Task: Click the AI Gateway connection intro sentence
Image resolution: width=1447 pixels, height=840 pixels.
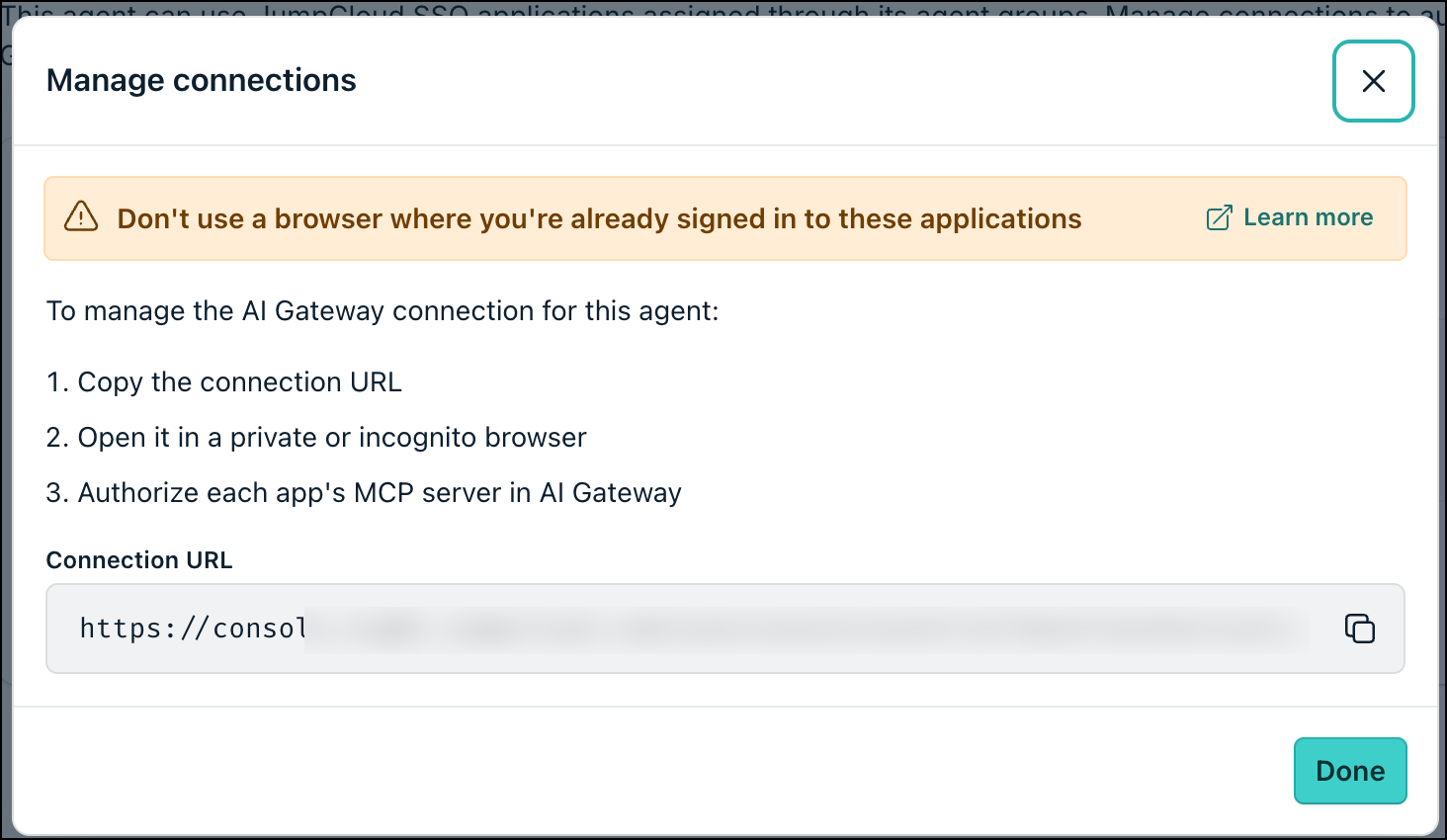Action: (x=383, y=311)
